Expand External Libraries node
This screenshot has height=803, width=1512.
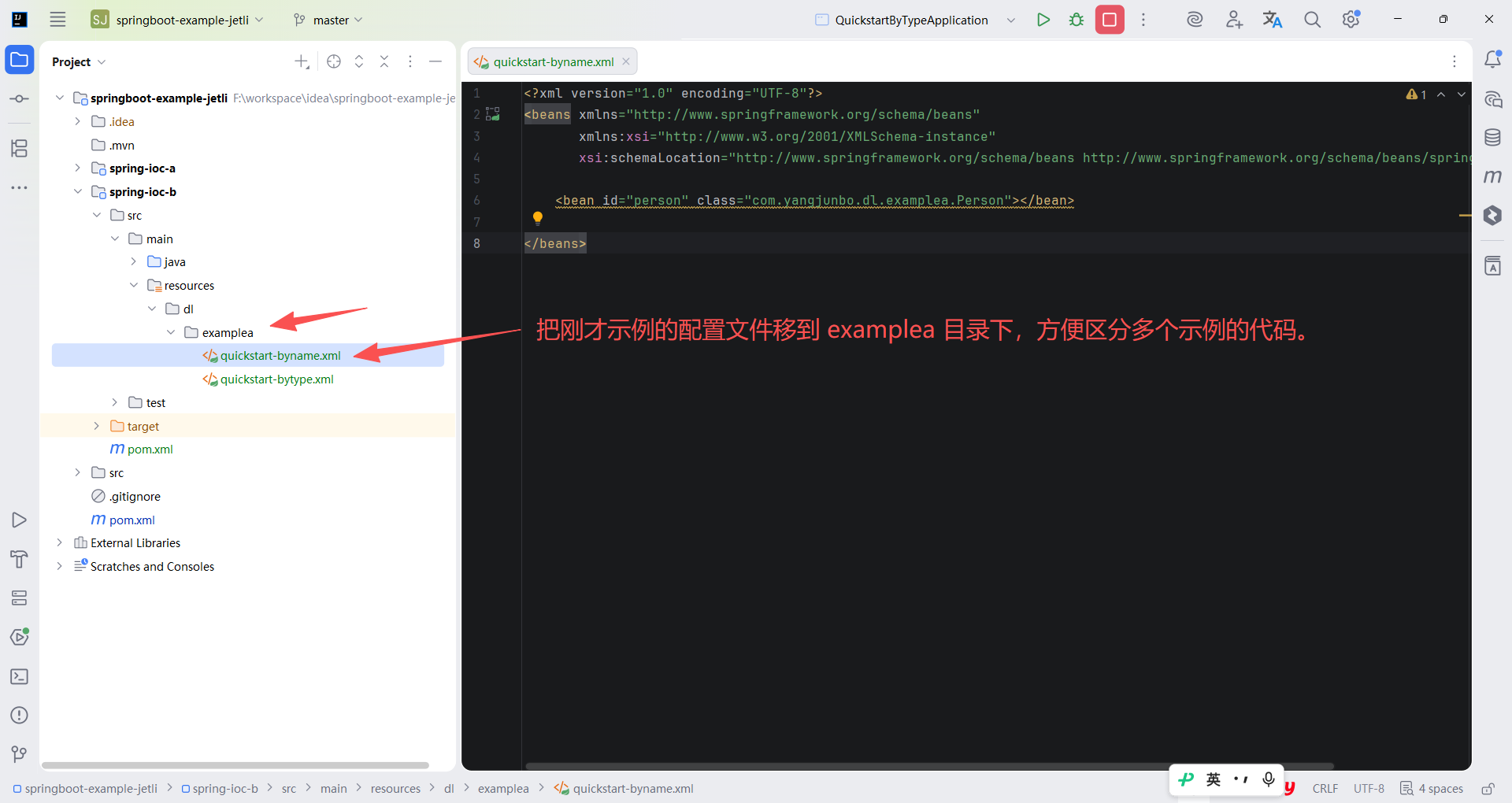point(59,542)
